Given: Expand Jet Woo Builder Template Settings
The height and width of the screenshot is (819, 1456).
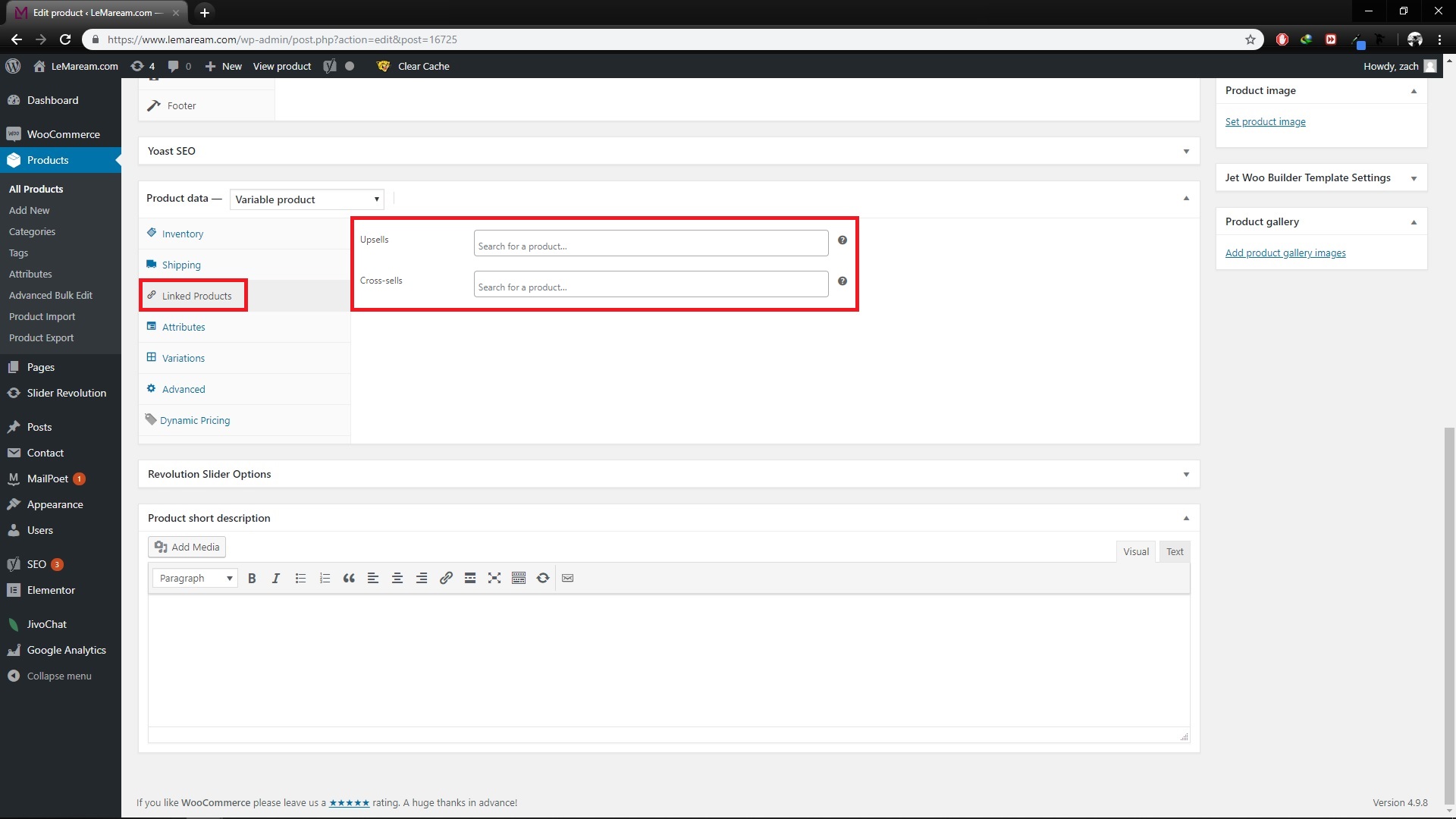Looking at the screenshot, I should tap(1414, 178).
